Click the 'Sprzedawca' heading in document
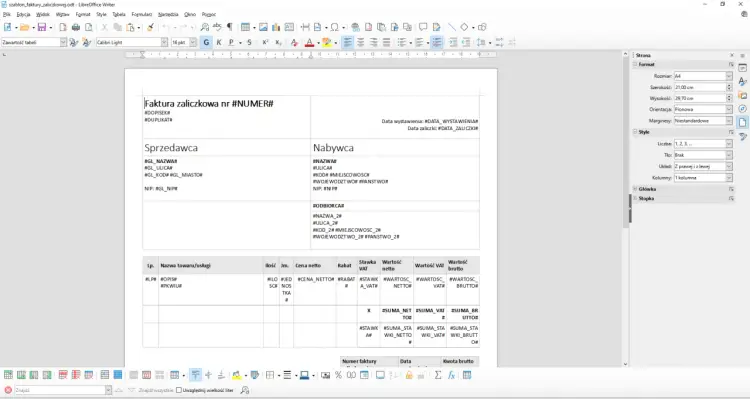This screenshot has height=399, width=750. click(171, 148)
